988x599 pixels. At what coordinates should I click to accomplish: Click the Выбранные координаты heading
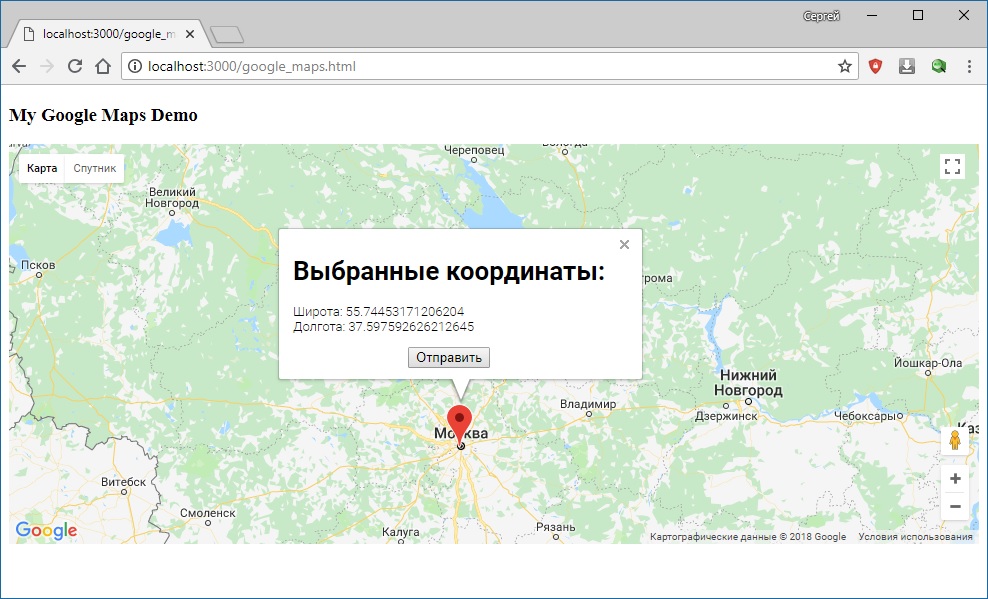(449, 271)
